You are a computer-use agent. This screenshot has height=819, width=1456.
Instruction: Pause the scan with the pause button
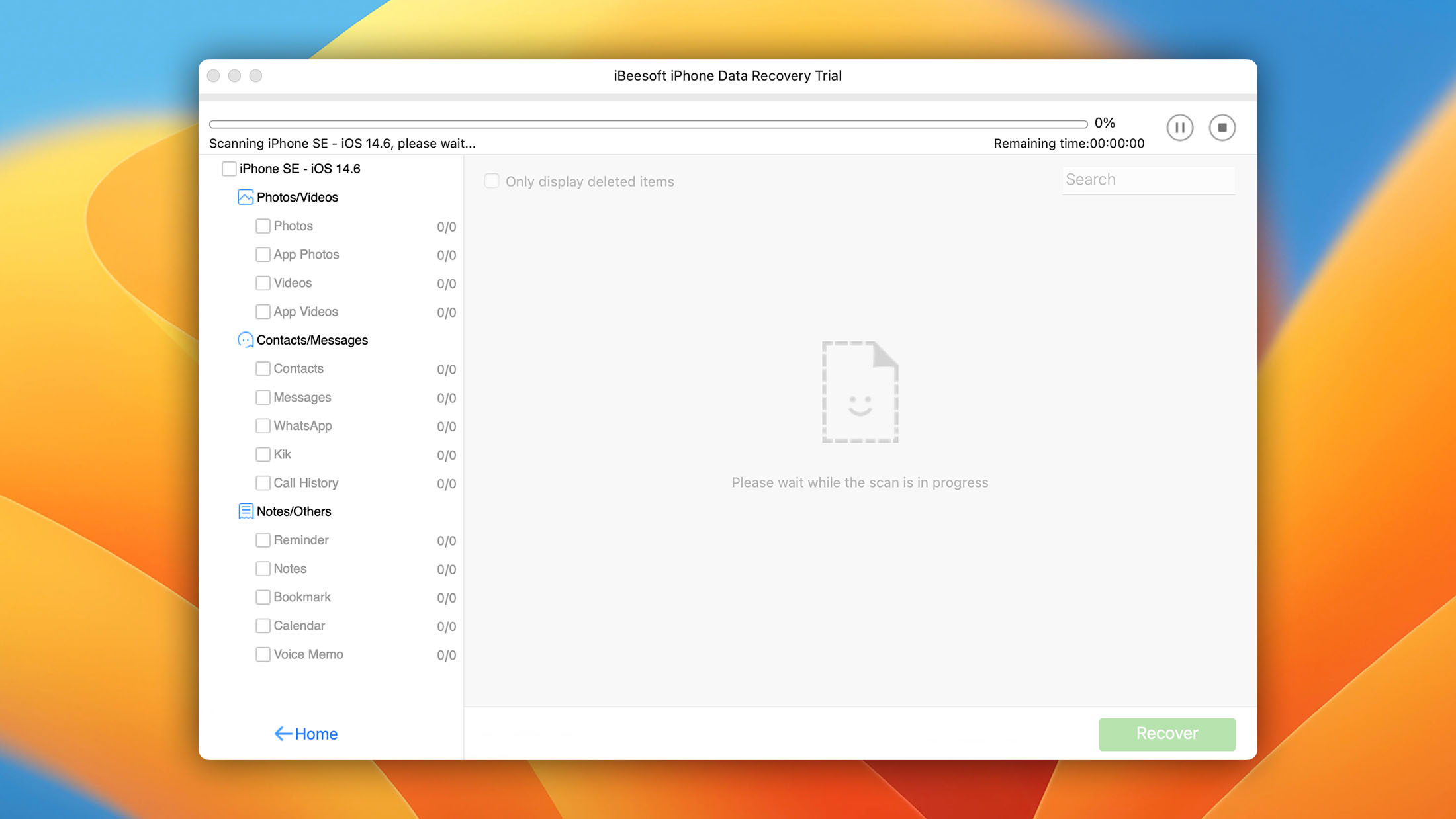coord(1179,127)
